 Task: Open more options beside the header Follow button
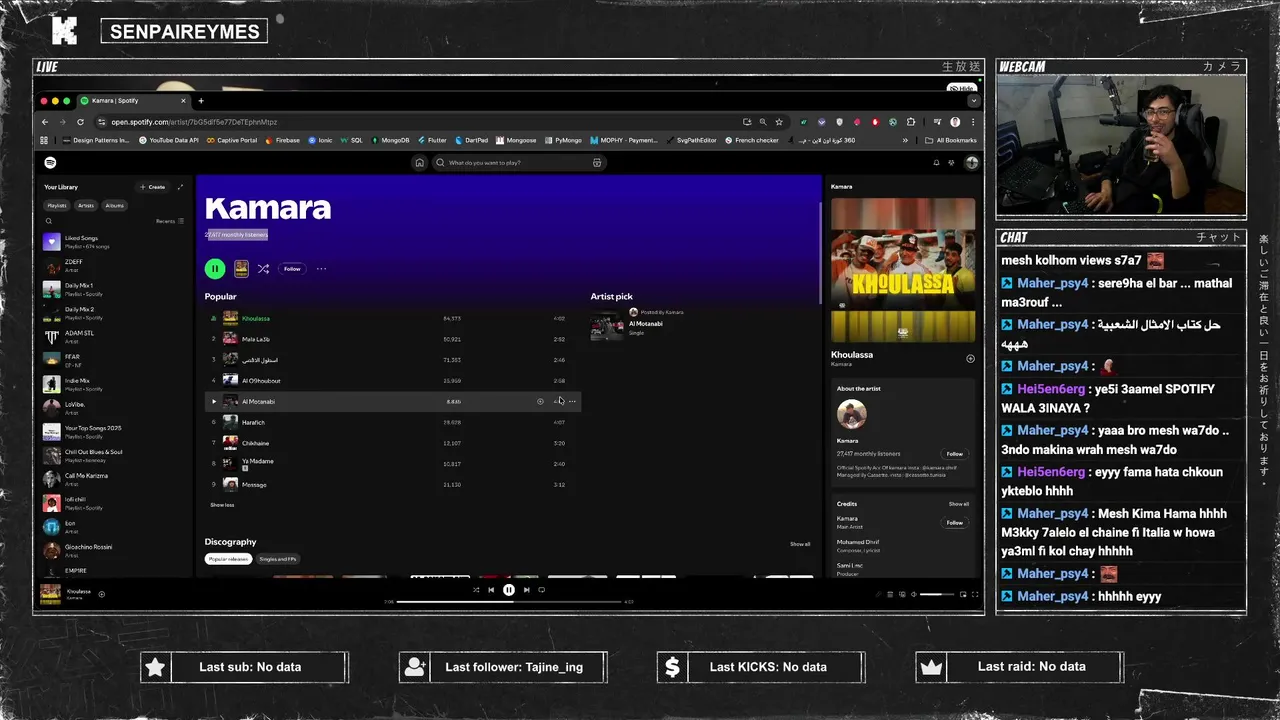pyautogui.click(x=321, y=268)
